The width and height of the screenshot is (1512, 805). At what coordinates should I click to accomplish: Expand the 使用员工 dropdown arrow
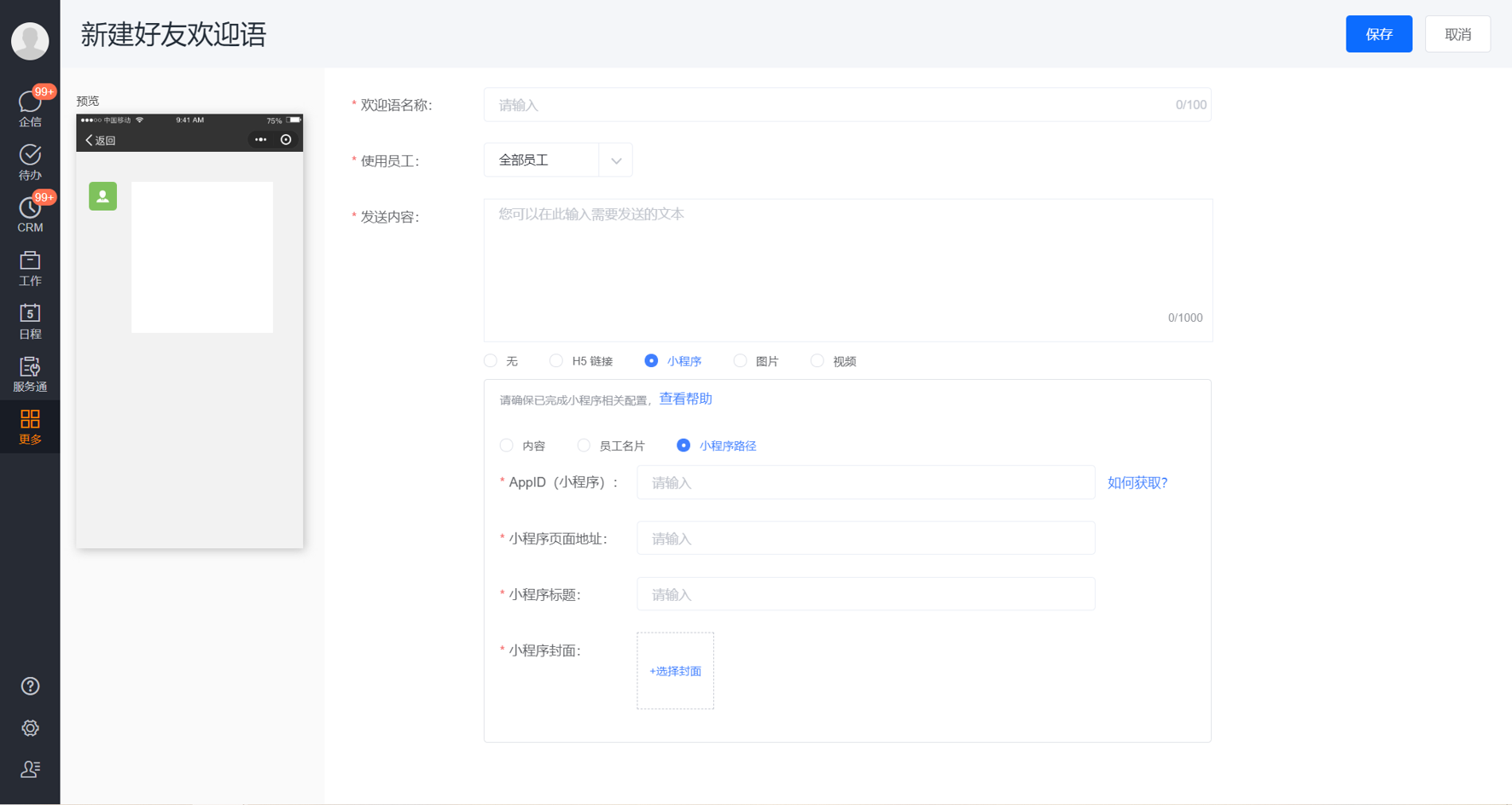pyautogui.click(x=616, y=160)
